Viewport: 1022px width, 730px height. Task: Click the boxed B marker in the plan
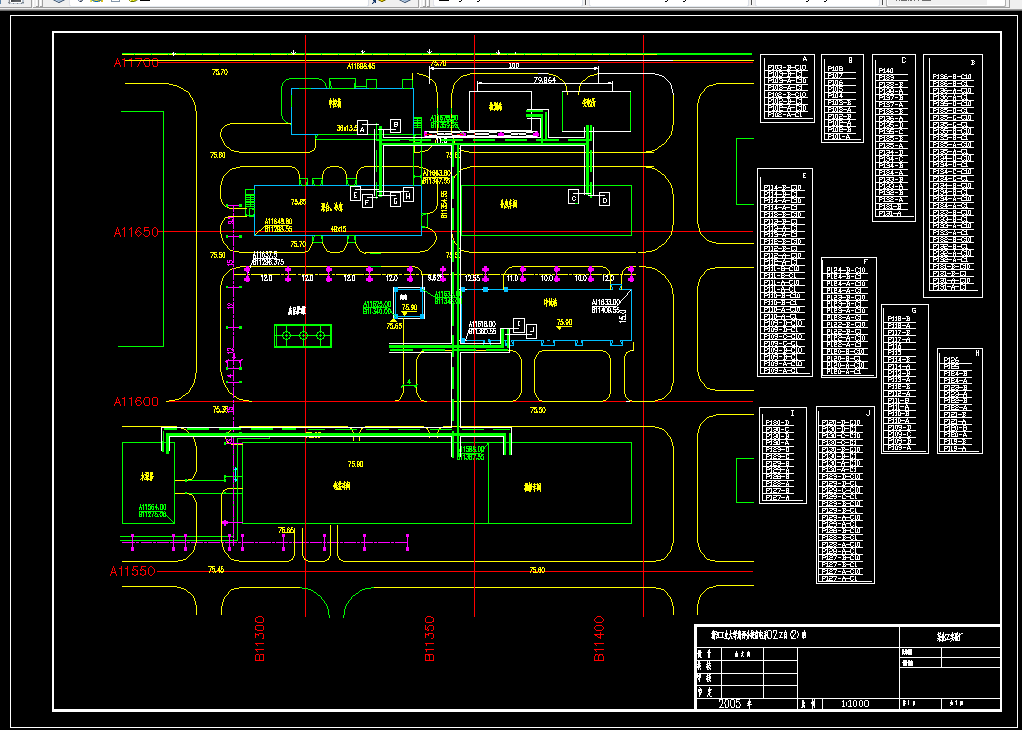tap(395, 125)
